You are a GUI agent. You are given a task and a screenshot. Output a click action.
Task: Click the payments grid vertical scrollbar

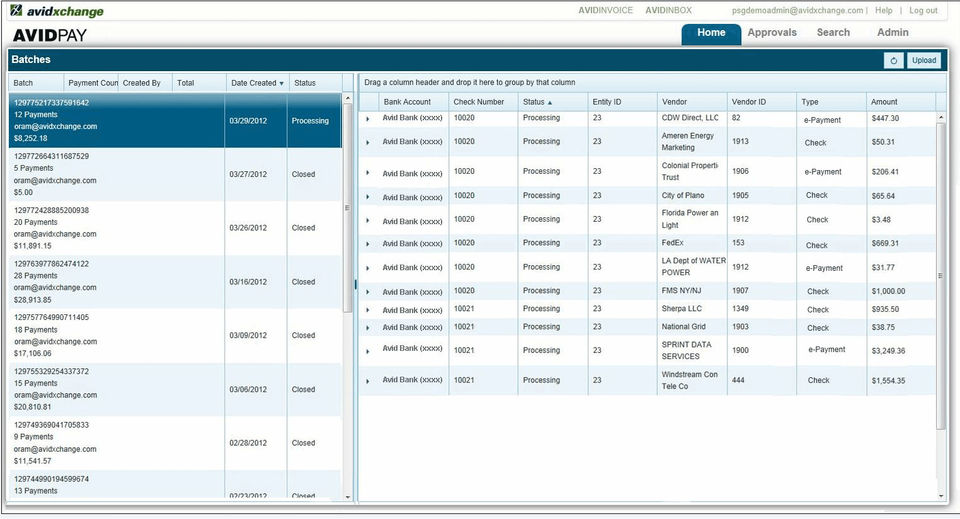point(941,275)
